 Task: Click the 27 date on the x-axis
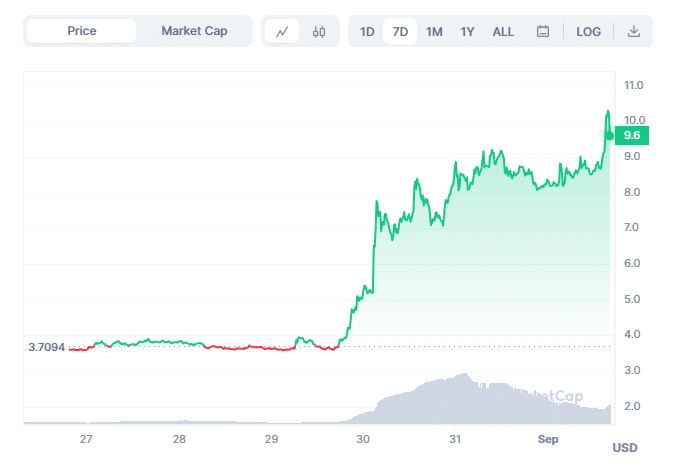click(86, 439)
